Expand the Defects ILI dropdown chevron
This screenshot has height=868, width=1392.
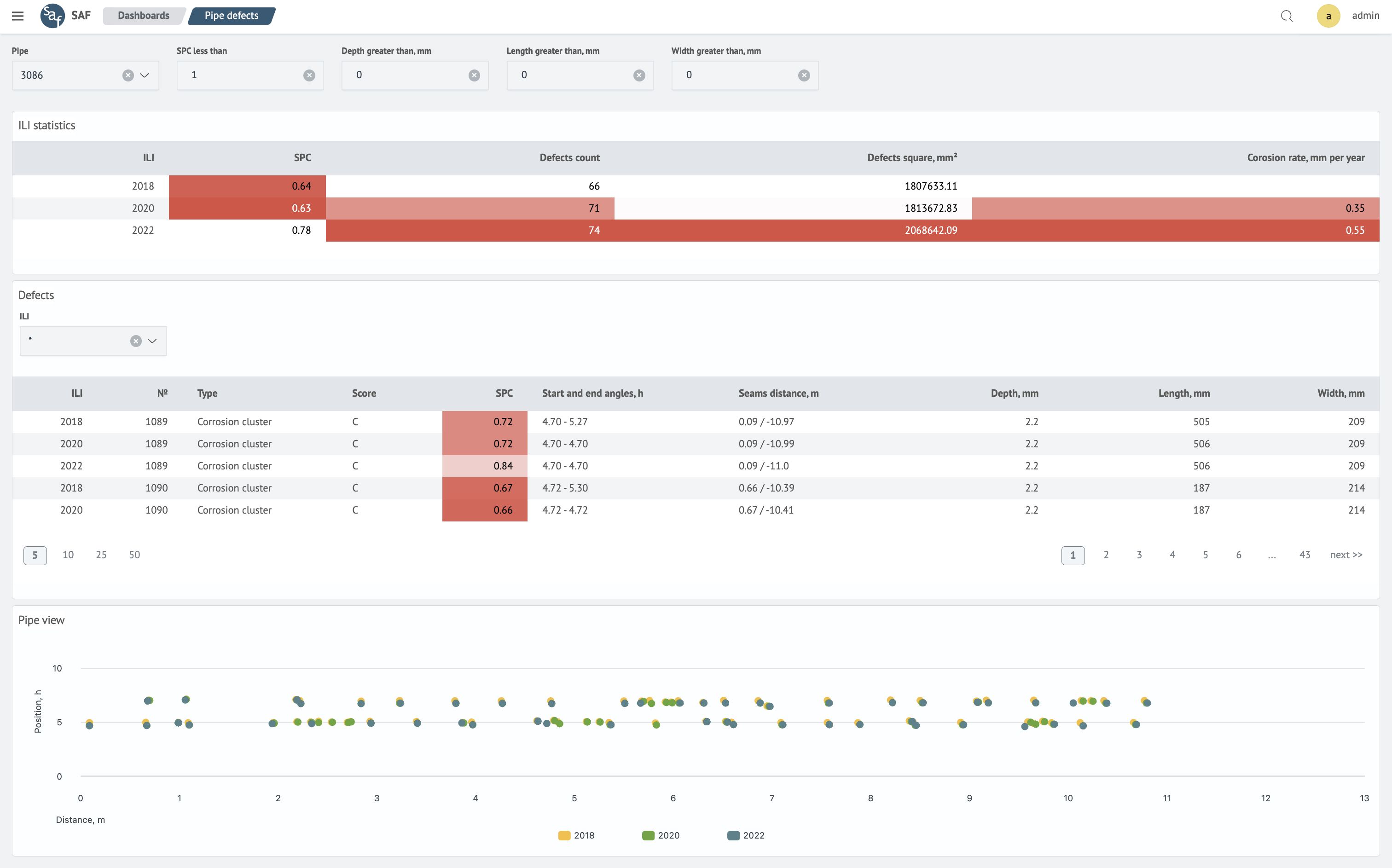pos(152,341)
